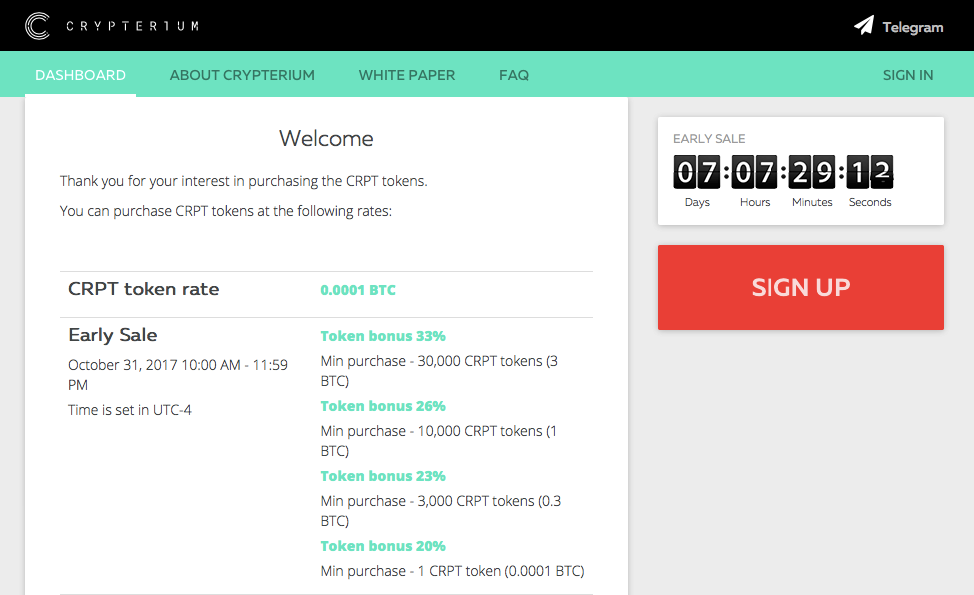This screenshot has width=974, height=595.
Task: Click the countdown Hours digits
Action: [754, 172]
